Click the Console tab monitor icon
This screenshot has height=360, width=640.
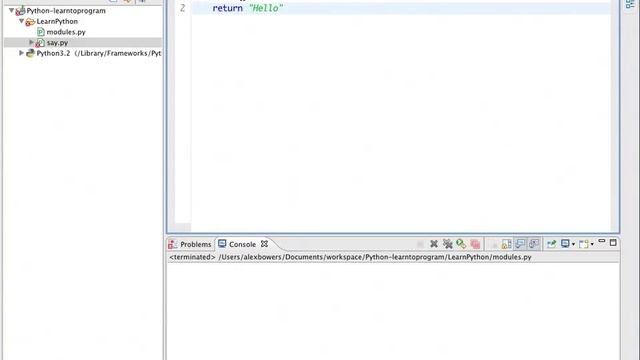click(222, 244)
